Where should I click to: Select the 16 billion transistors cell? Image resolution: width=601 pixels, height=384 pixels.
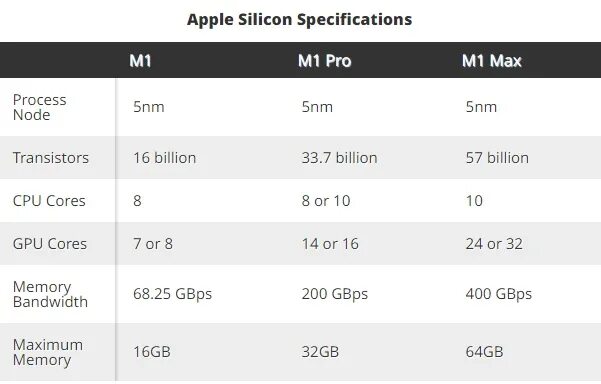tap(164, 158)
